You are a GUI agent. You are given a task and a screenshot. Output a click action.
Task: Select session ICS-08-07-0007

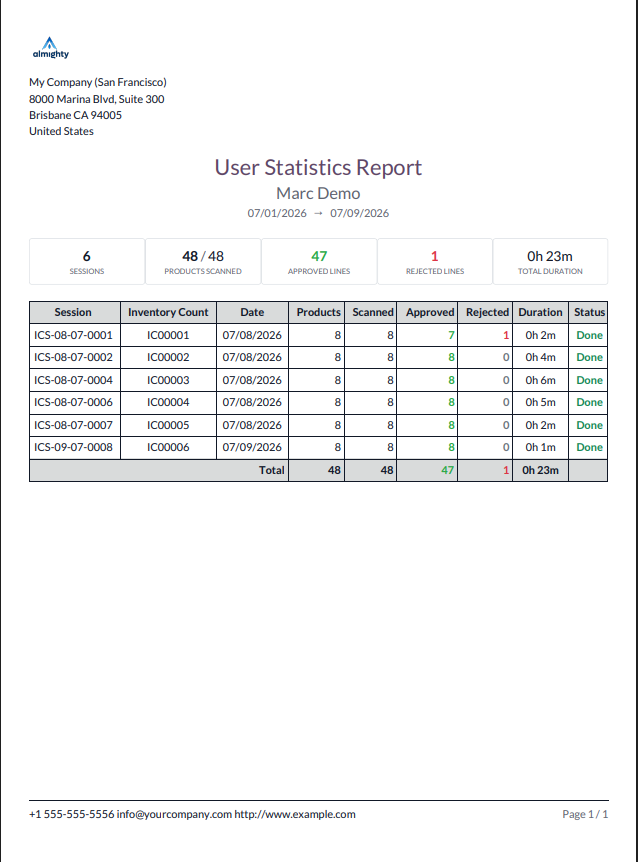click(x=73, y=426)
